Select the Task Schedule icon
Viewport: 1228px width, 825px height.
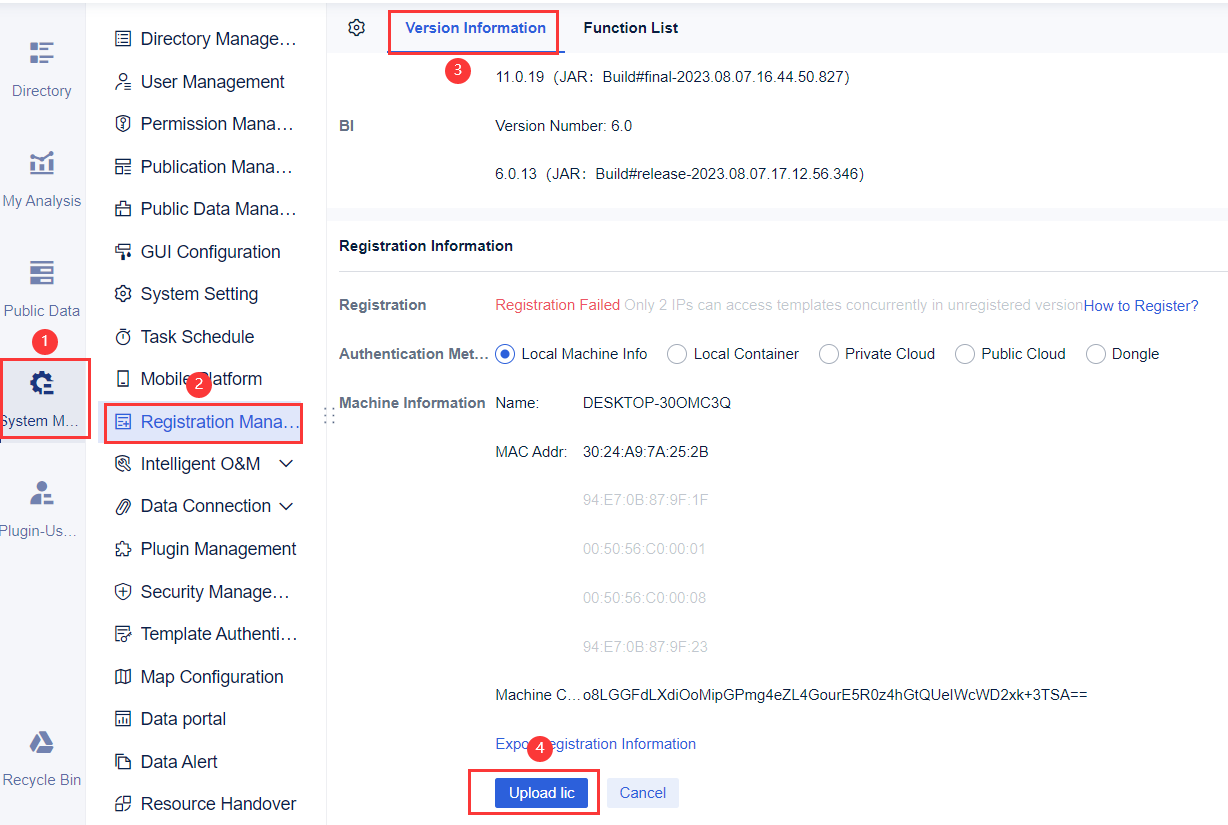click(123, 336)
